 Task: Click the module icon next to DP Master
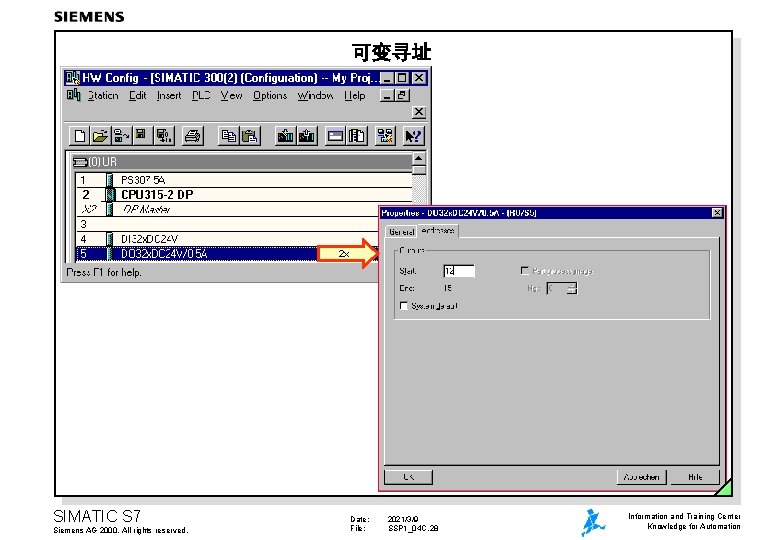(x=109, y=209)
